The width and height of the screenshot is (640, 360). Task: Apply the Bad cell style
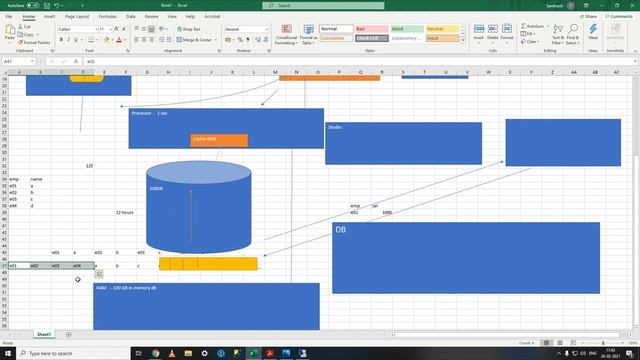(x=371, y=29)
